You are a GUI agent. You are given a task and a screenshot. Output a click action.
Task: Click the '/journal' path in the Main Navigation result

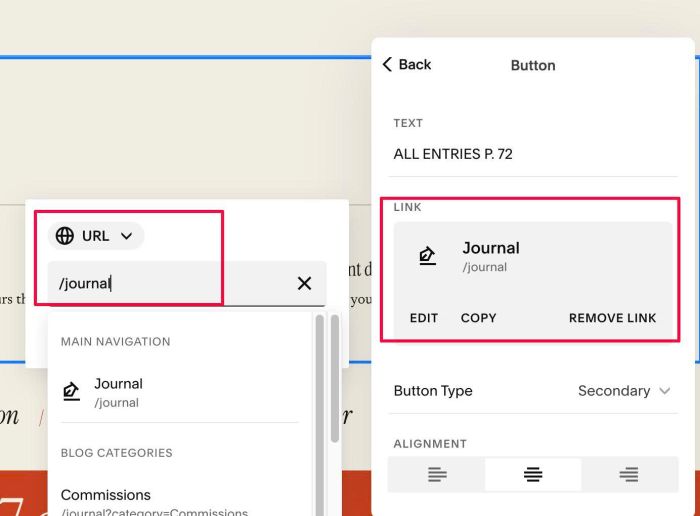117,403
